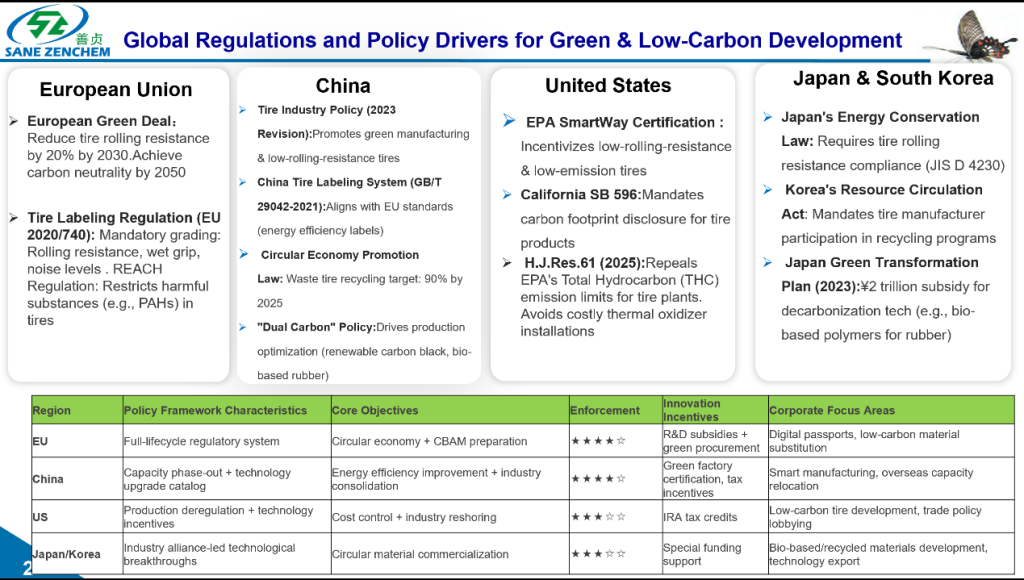1024x580 pixels.
Task: Expand the chevron beside Dual Carbon Policy
Action: click(241, 327)
